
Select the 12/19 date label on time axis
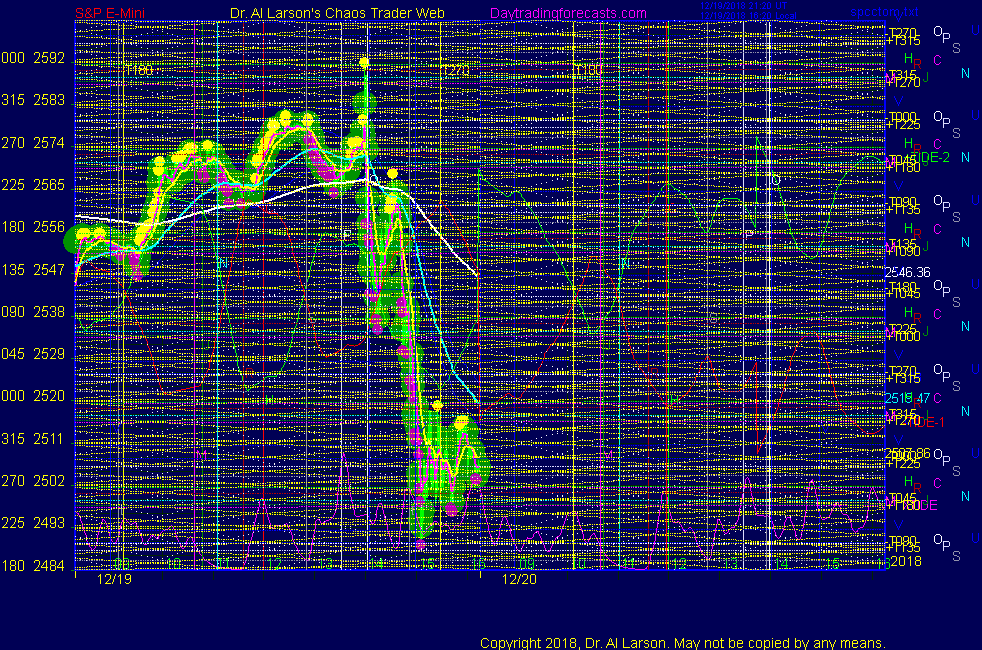(115, 579)
